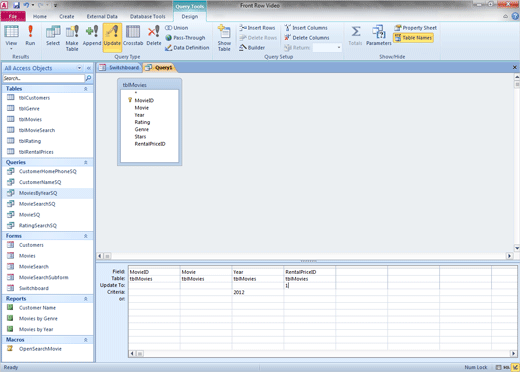The width and height of the screenshot is (520, 372).
Task: Select the Data Definition query option
Action: click(x=187, y=48)
